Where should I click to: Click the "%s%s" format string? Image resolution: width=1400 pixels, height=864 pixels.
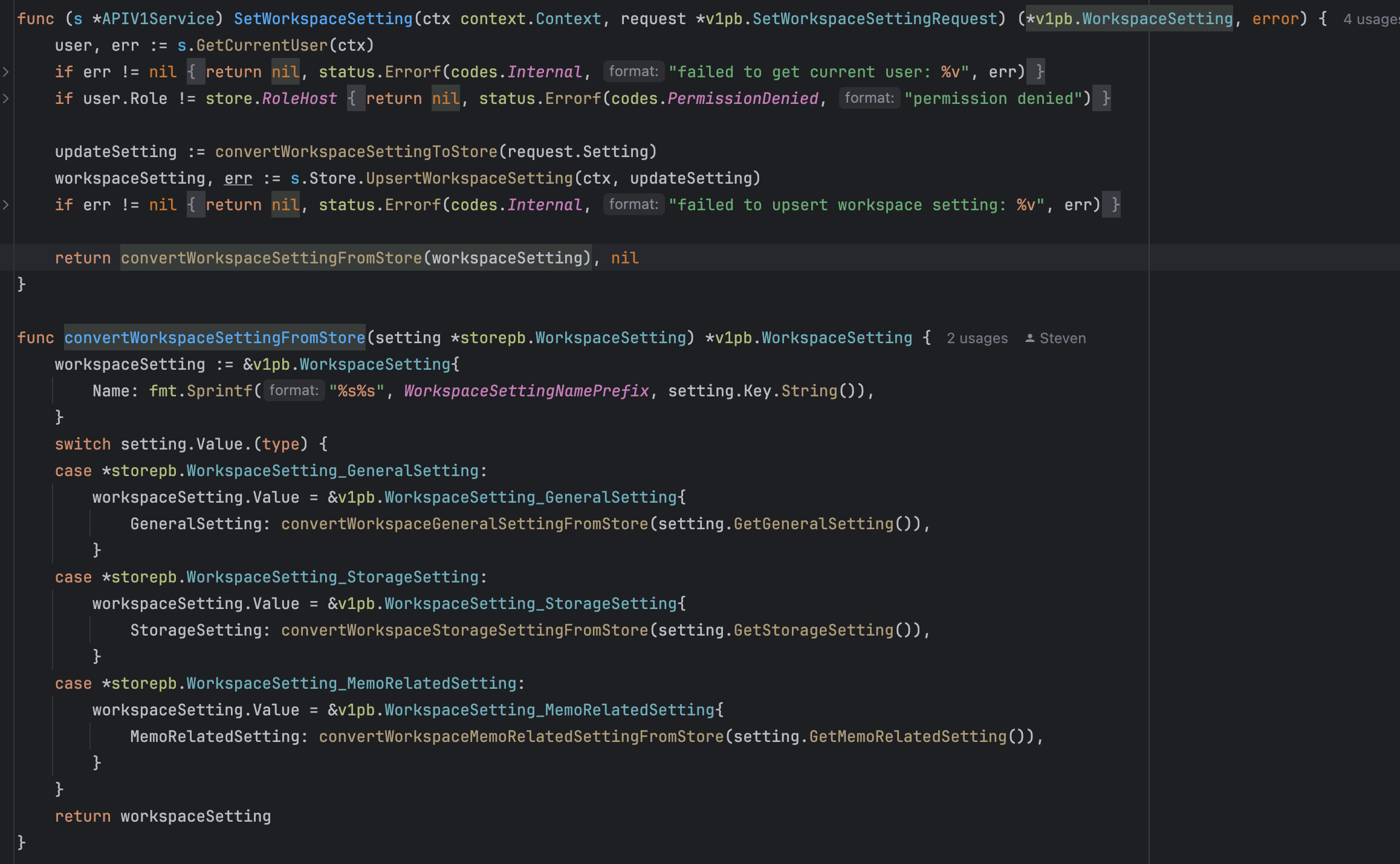tap(357, 391)
